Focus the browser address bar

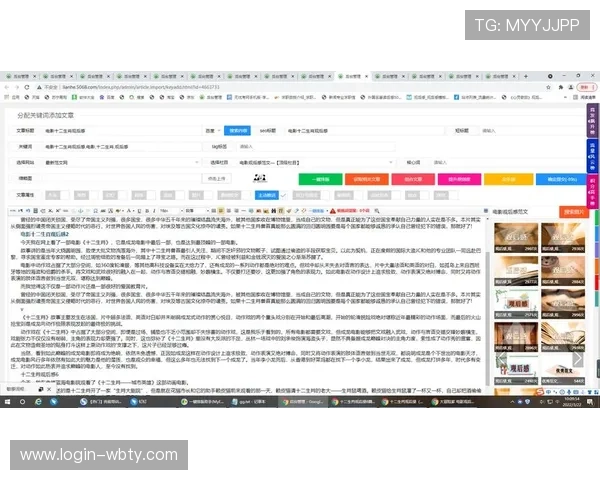click(x=291, y=87)
